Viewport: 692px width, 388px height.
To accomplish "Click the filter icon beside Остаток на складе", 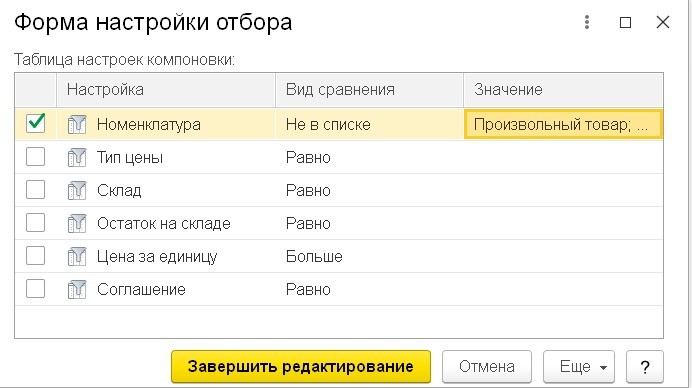I will (77, 223).
